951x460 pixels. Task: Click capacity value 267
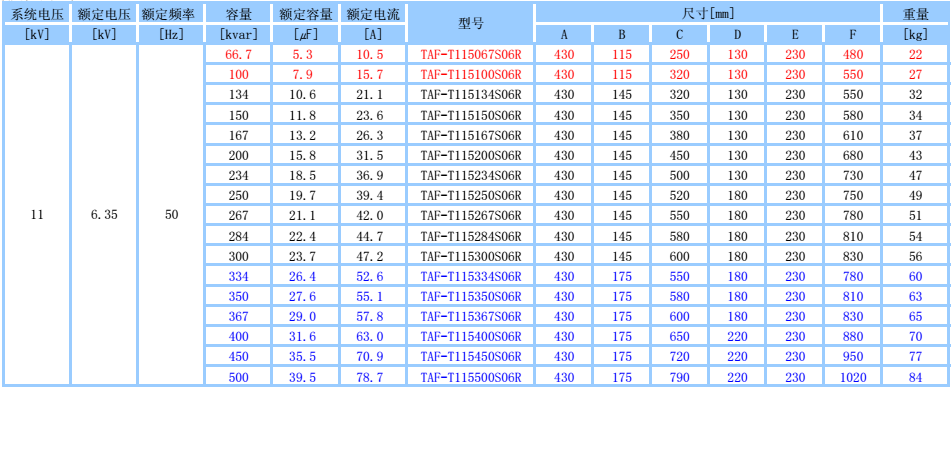click(x=238, y=216)
